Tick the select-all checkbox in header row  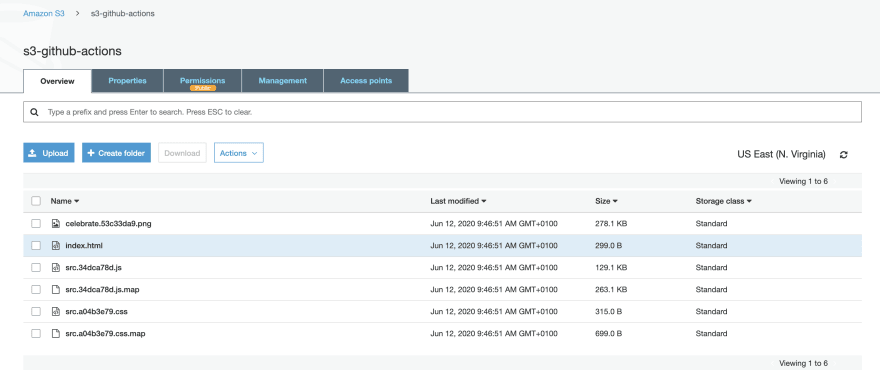36,201
